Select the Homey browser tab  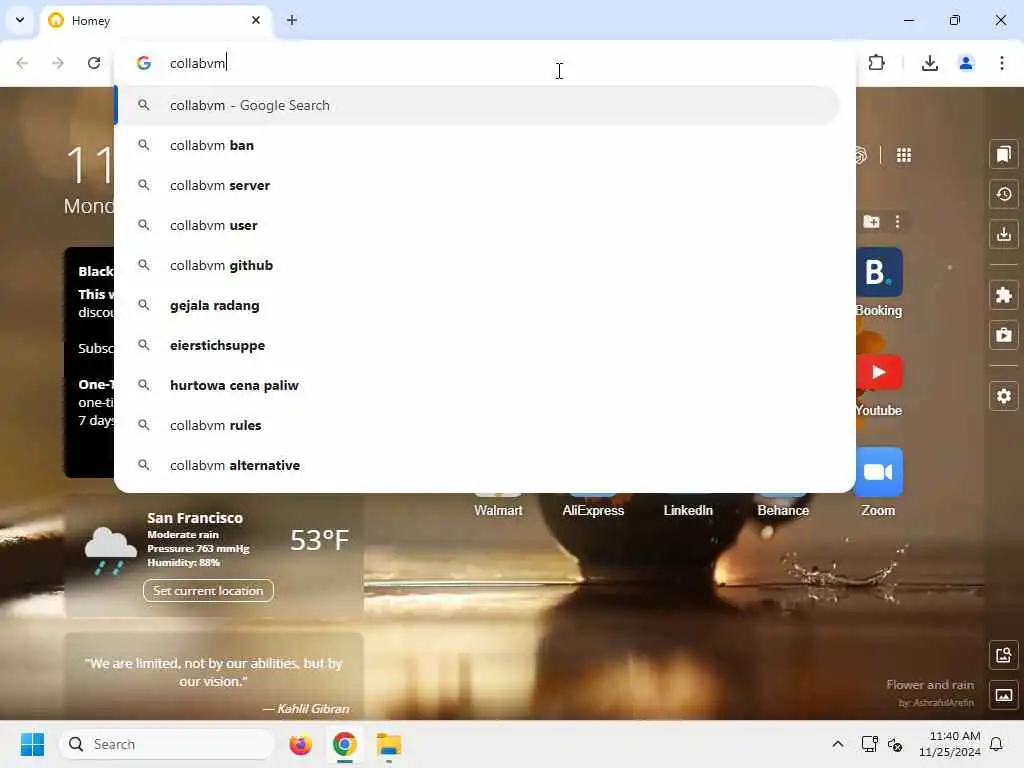pos(157,20)
